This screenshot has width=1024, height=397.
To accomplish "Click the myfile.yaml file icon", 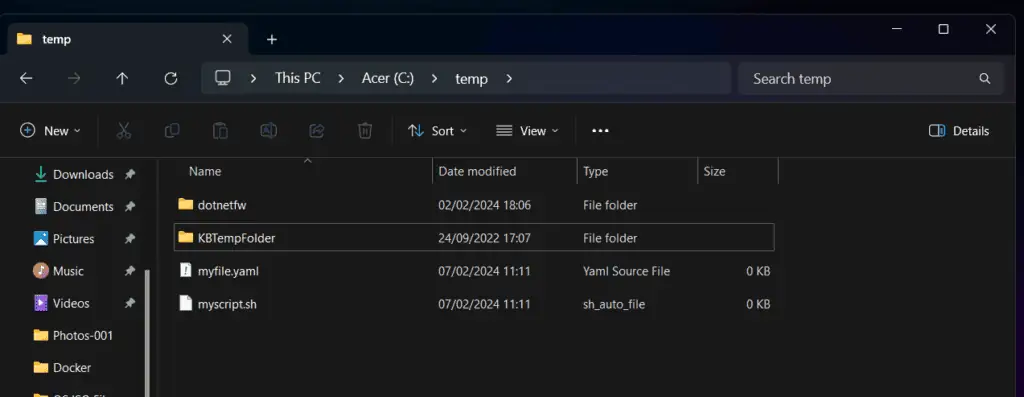I will pos(185,270).
